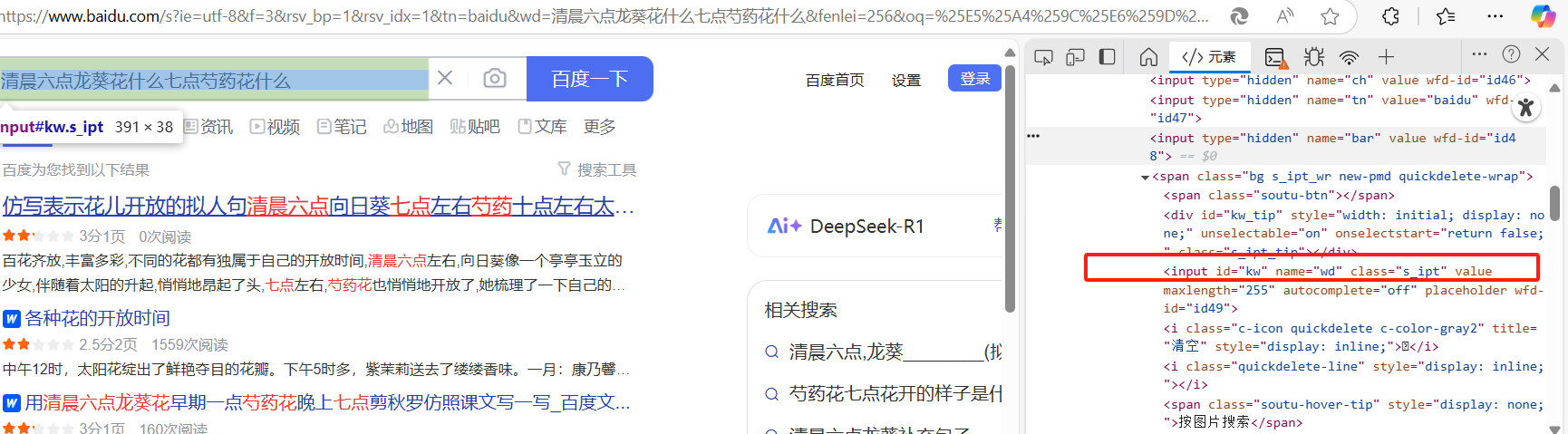Select the hidden input name="ch" node
Viewport: 1568px width, 434px height.
pos(1341,81)
